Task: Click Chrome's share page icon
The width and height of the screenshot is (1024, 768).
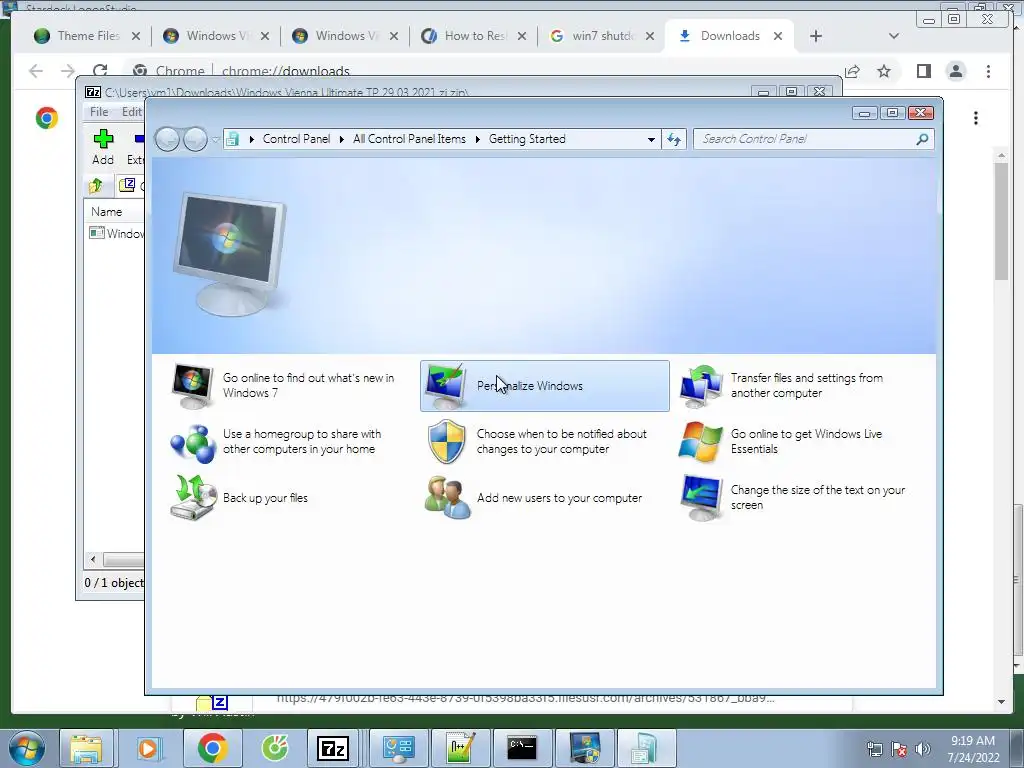Action: point(852,71)
